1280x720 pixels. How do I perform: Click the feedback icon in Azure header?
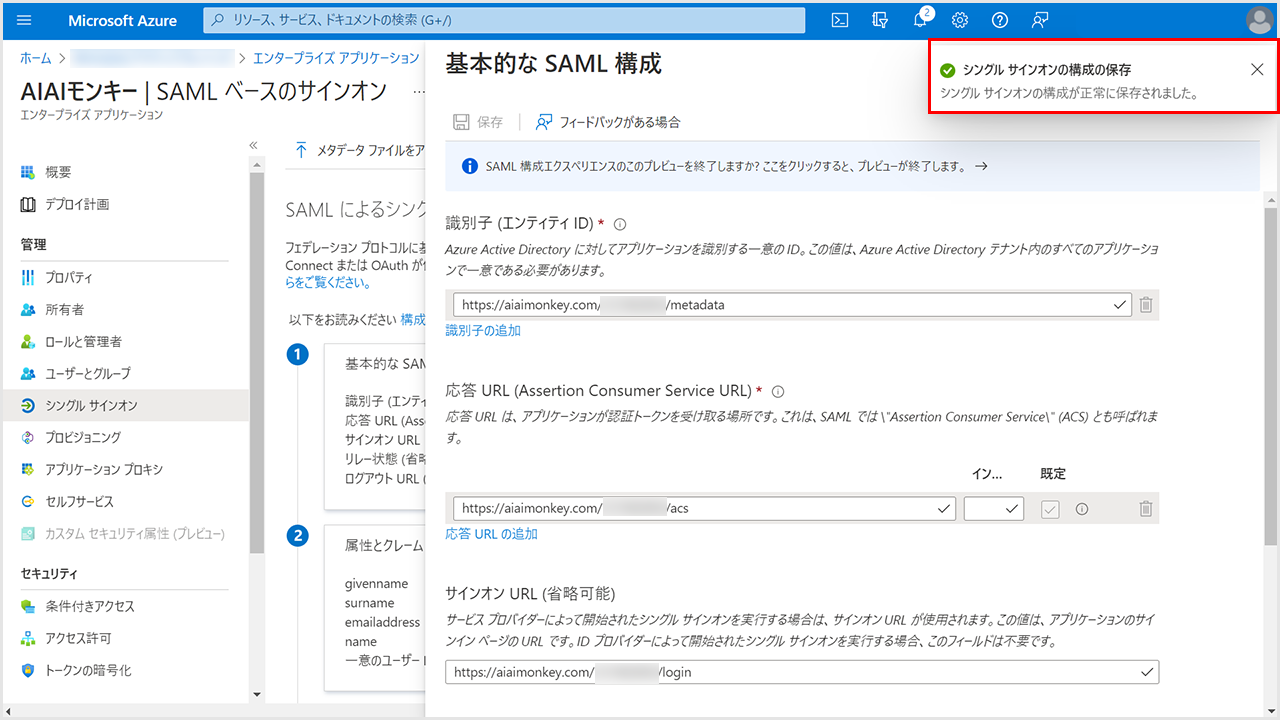click(x=1040, y=20)
